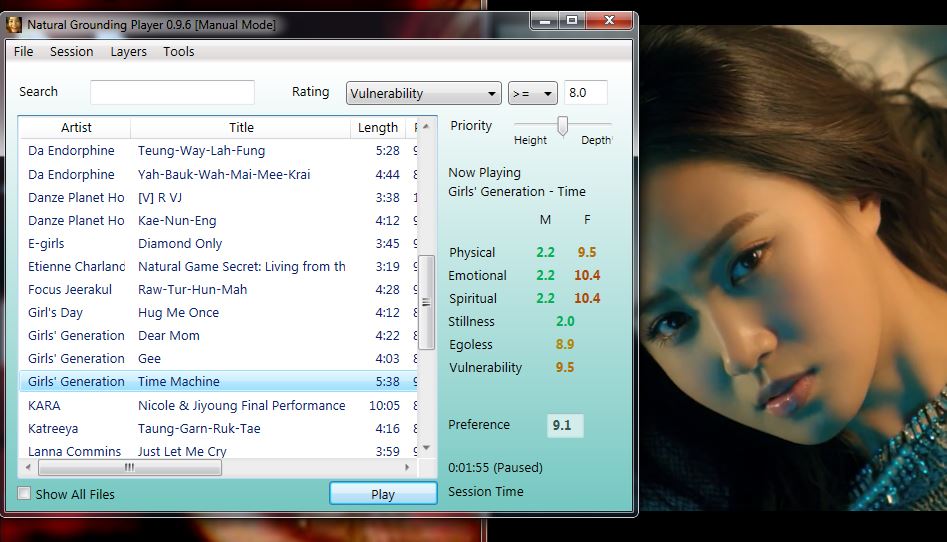
Task: Click the rating value field showing 8.0
Action: [x=585, y=92]
